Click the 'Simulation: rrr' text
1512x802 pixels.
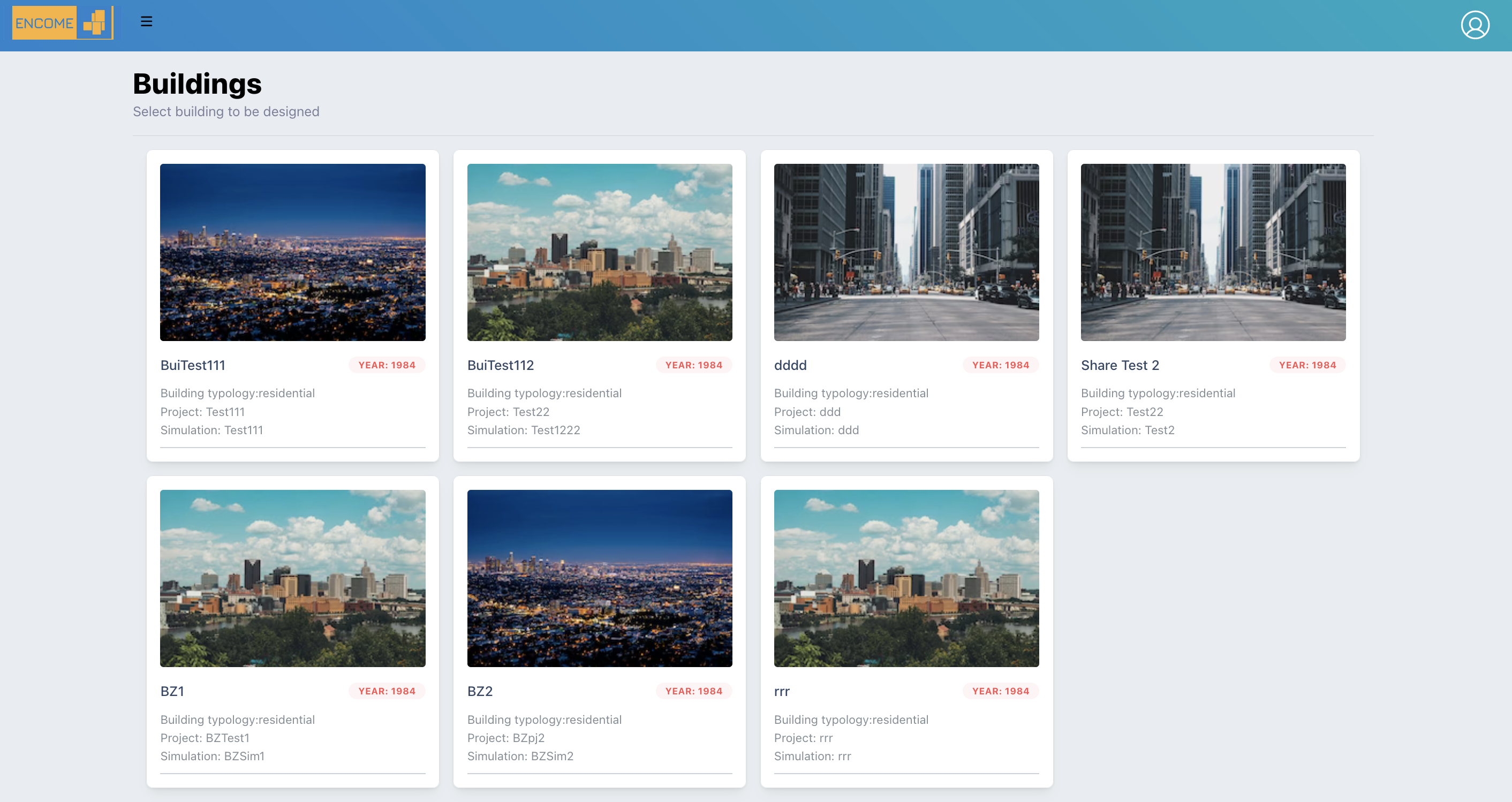[x=812, y=755]
